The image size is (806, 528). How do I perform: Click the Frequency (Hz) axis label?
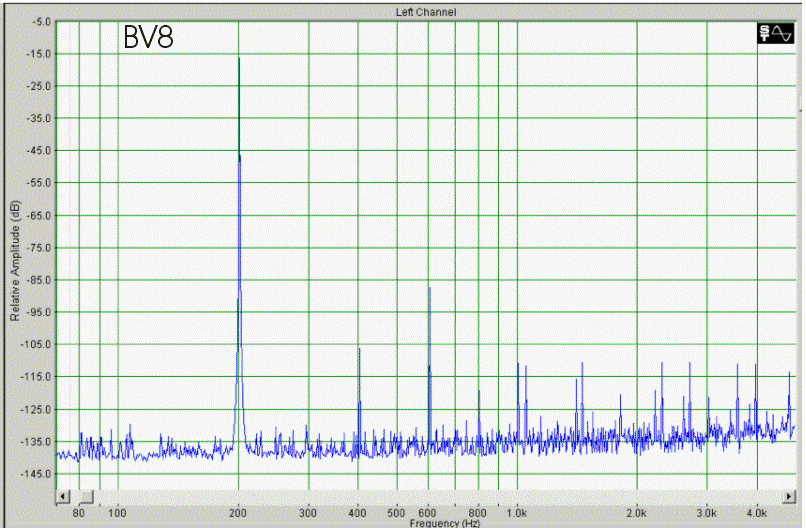click(444, 522)
